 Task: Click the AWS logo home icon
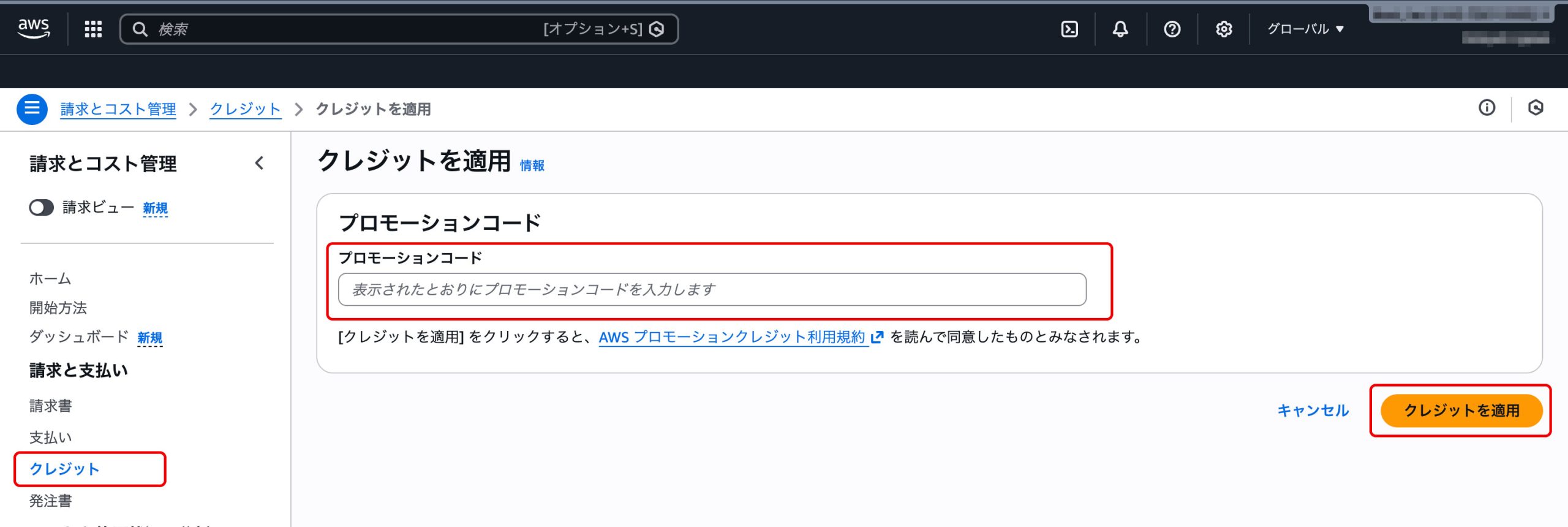(34, 28)
